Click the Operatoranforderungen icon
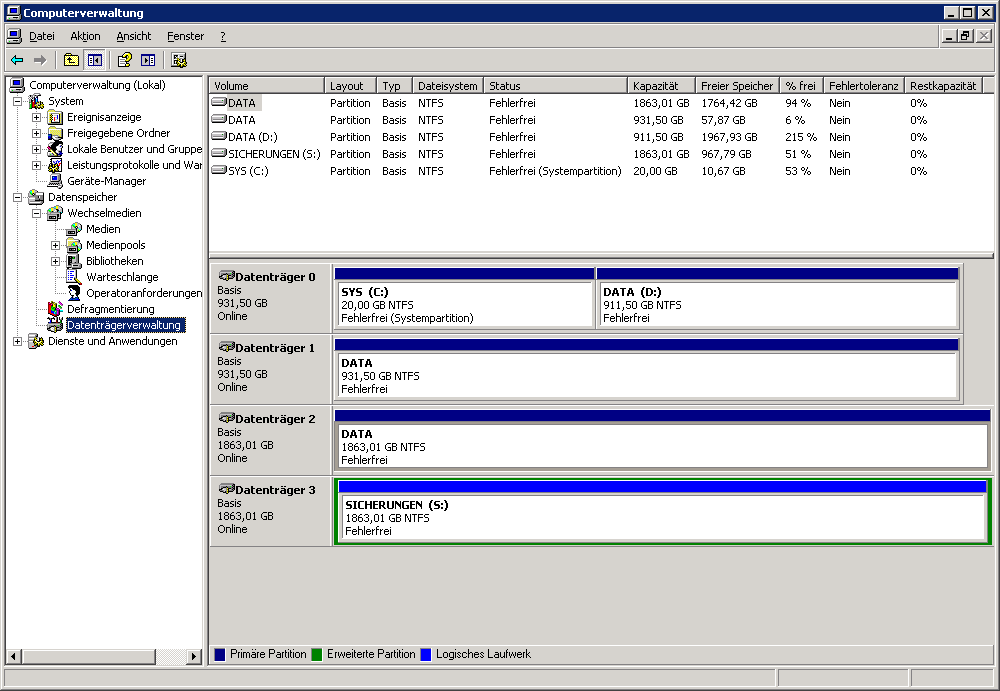 75,293
